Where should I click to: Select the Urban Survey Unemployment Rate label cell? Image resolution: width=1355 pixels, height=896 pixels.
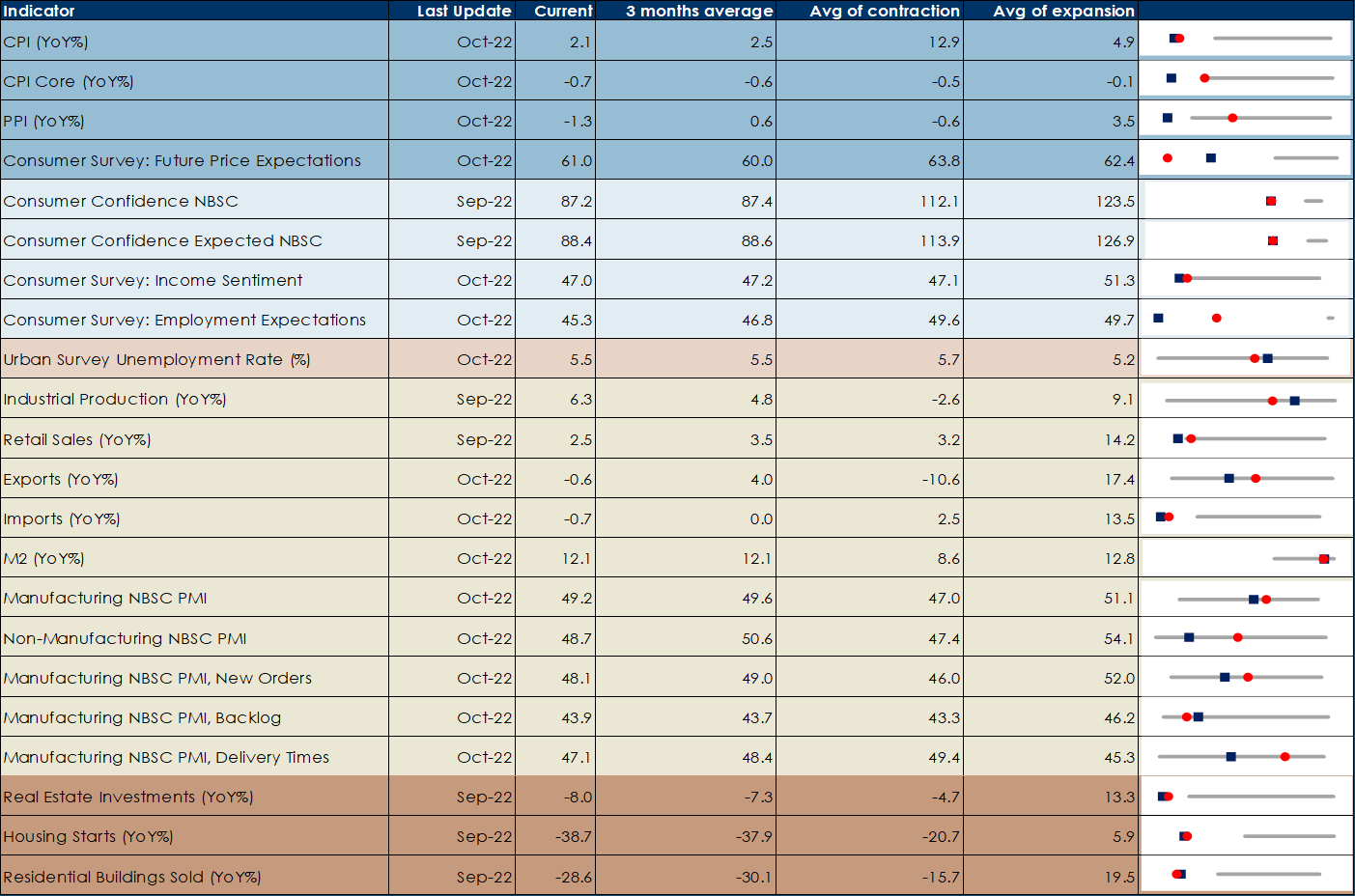click(x=156, y=359)
